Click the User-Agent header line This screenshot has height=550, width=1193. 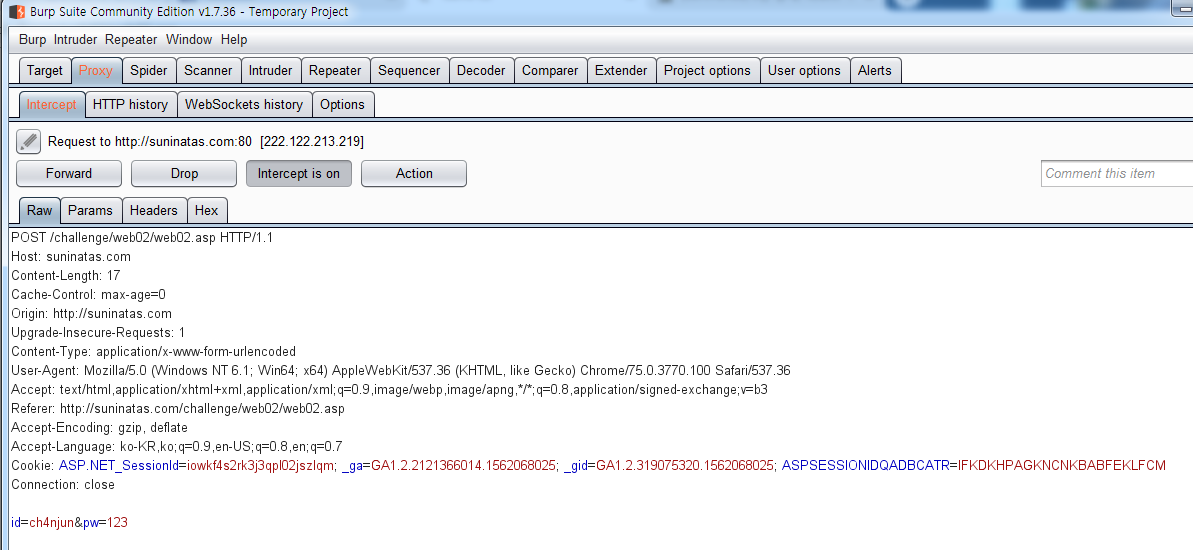coord(401,370)
